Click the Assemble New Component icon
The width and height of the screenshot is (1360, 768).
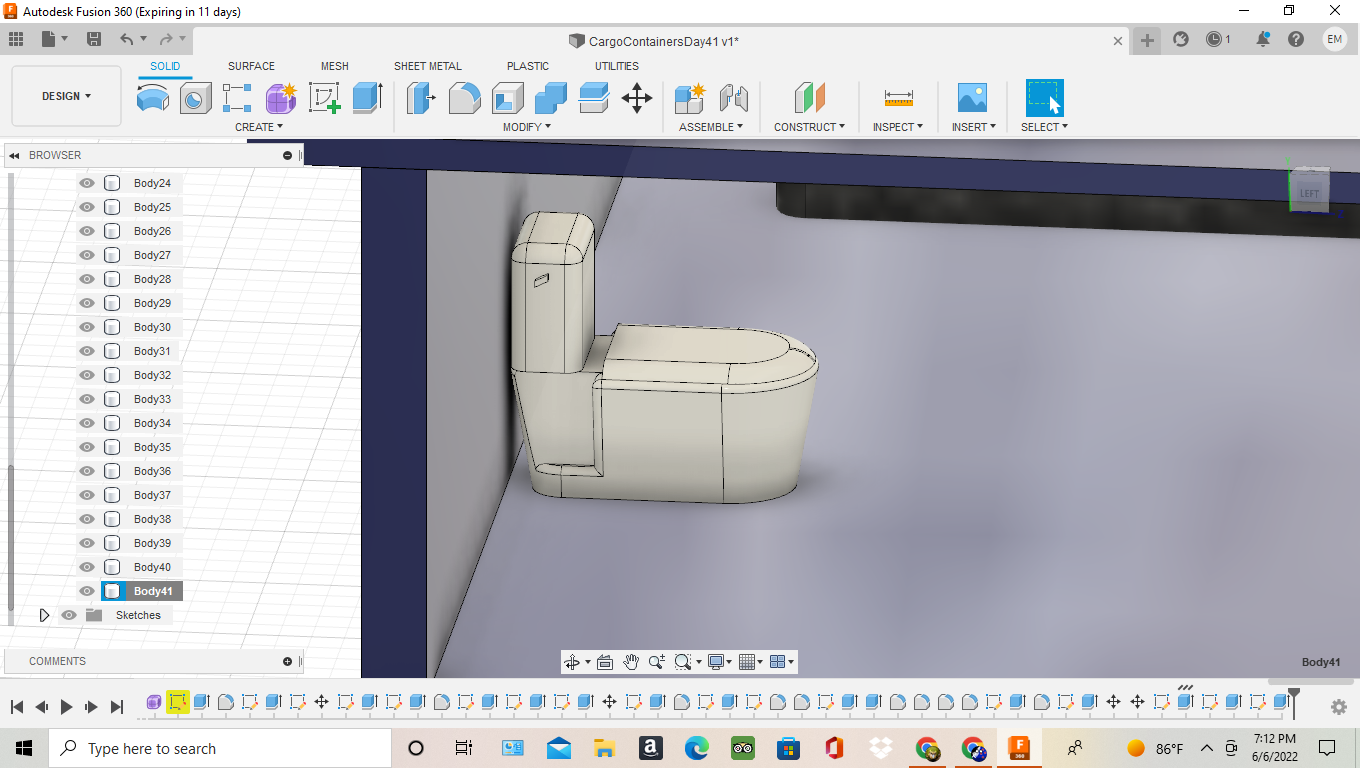(x=690, y=98)
